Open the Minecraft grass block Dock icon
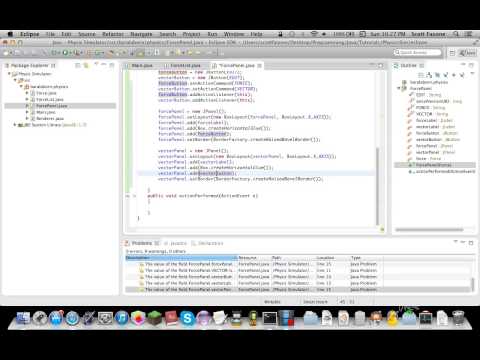 pyautogui.click(x=154, y=318)
